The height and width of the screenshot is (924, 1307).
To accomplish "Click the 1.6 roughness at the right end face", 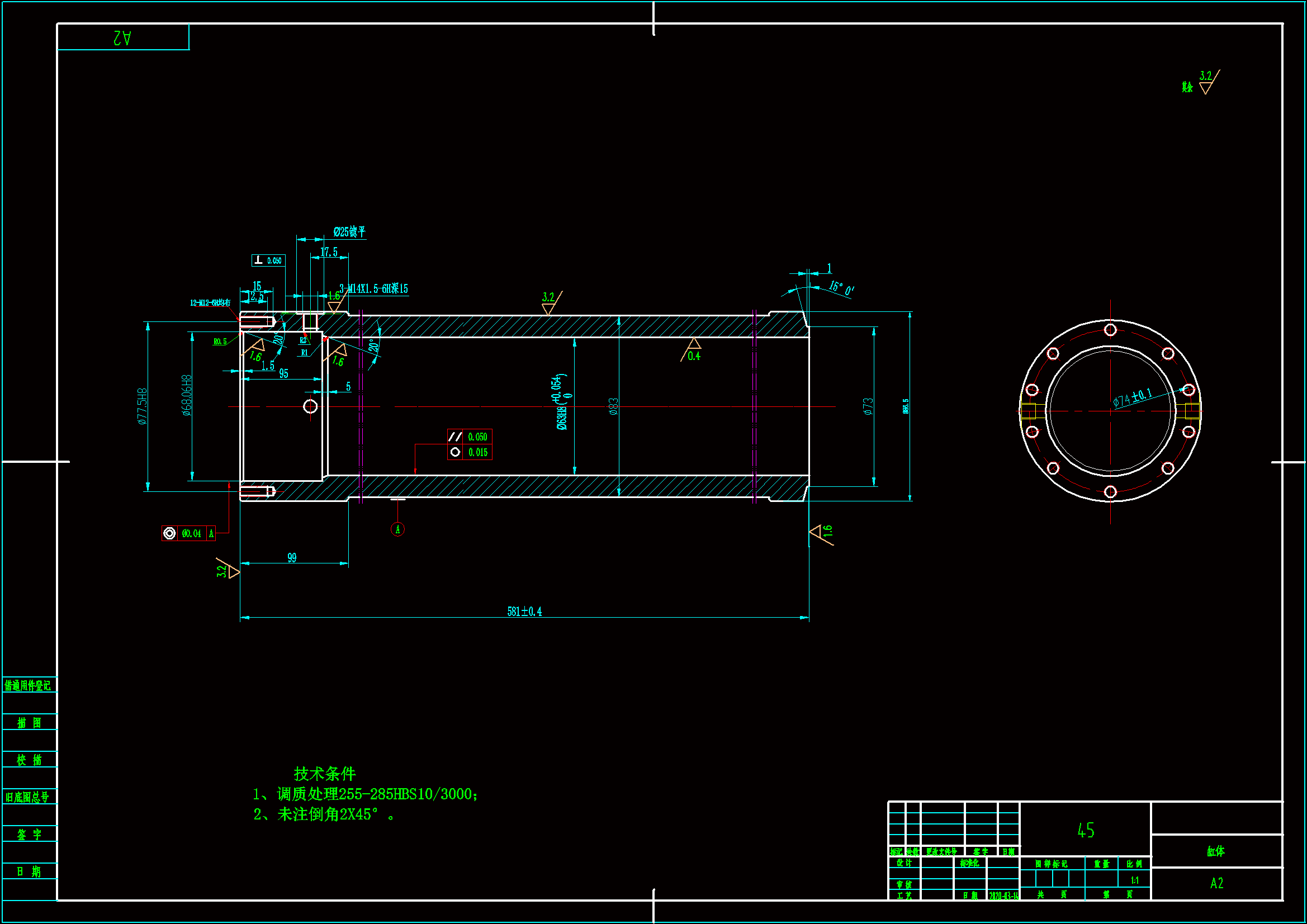I will (822, 534).
